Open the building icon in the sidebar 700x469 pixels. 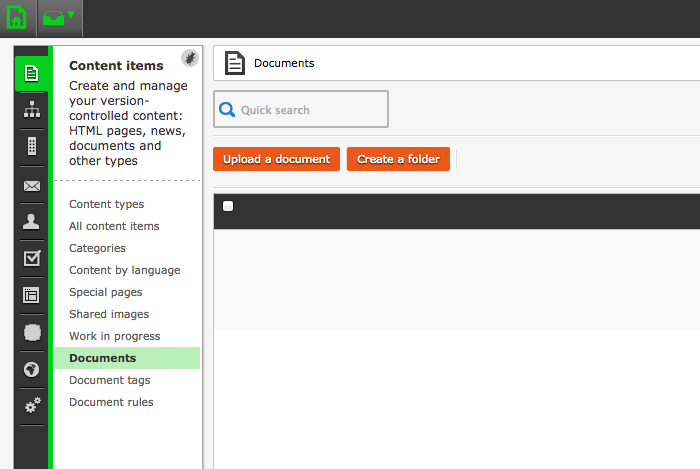point(32,146)
